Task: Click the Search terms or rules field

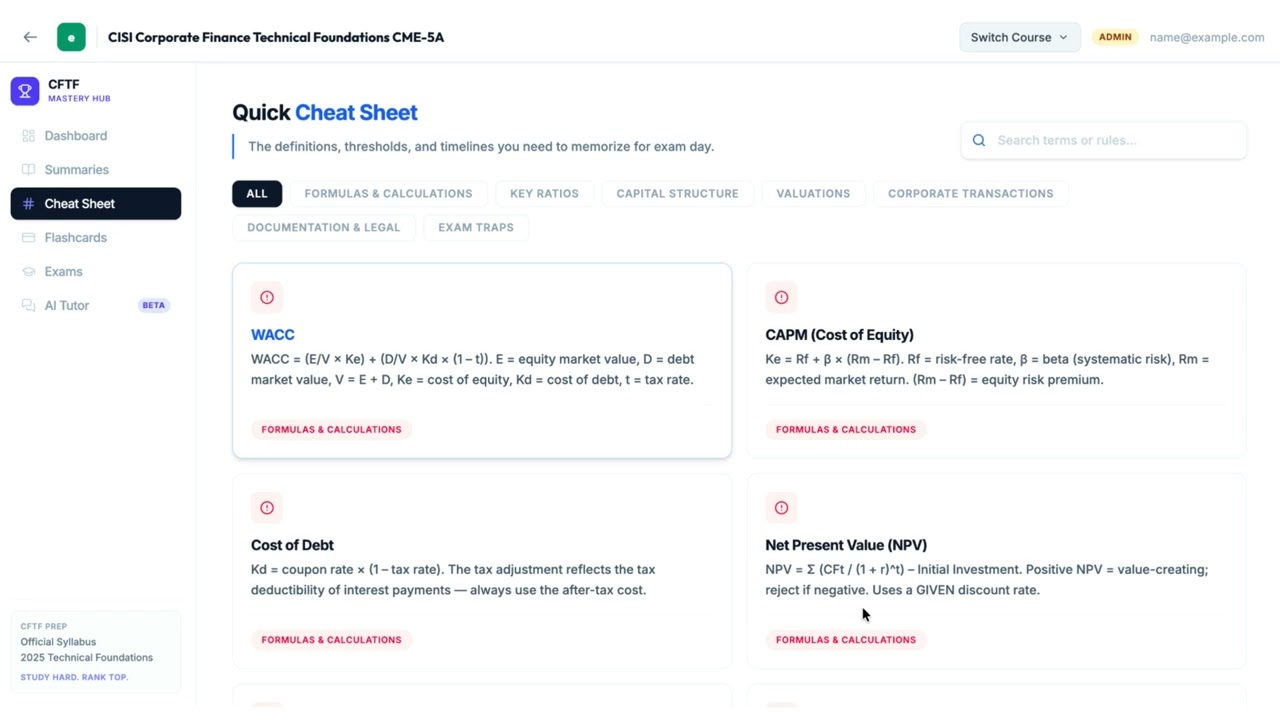Action: click(x=1110, y=141)
